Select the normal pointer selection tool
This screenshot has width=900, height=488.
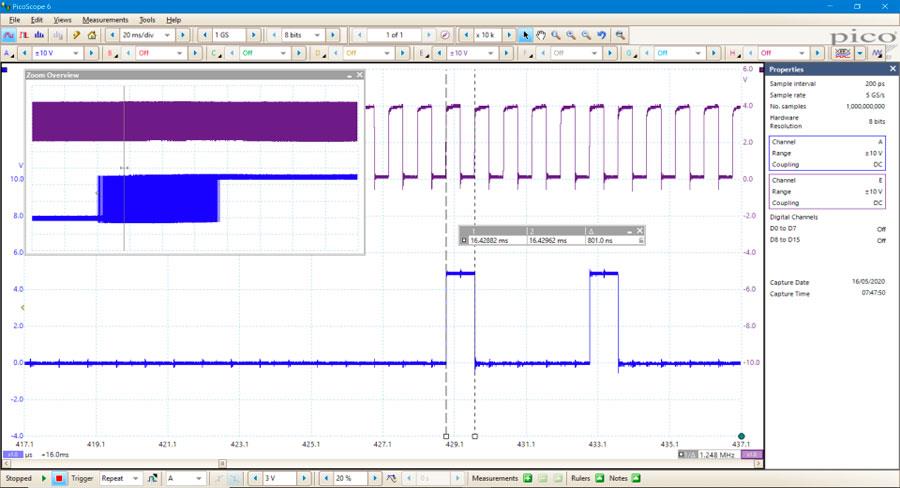click(x=526, y=35)
